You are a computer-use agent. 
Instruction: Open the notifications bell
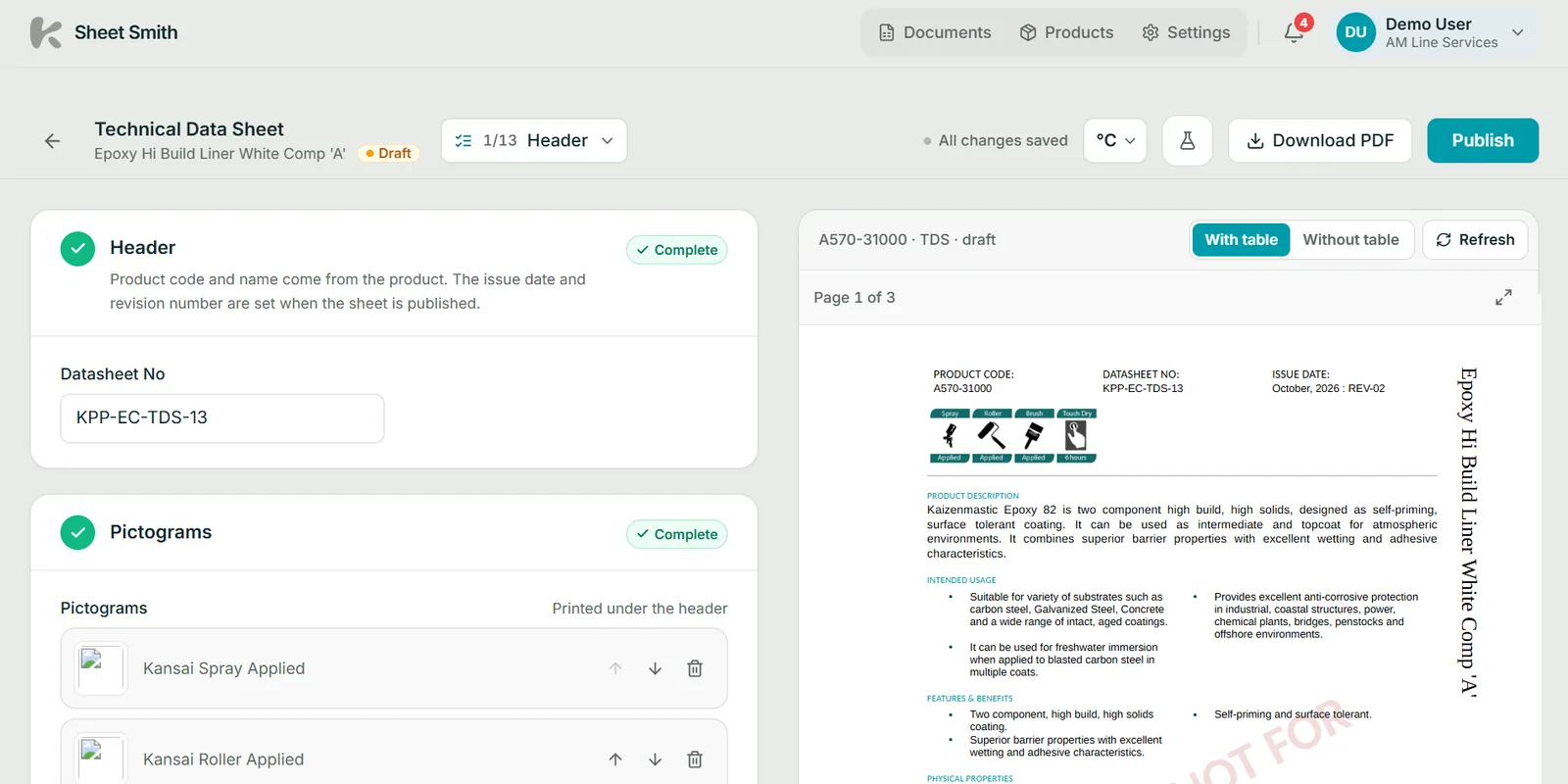[x=1294, y=32]
